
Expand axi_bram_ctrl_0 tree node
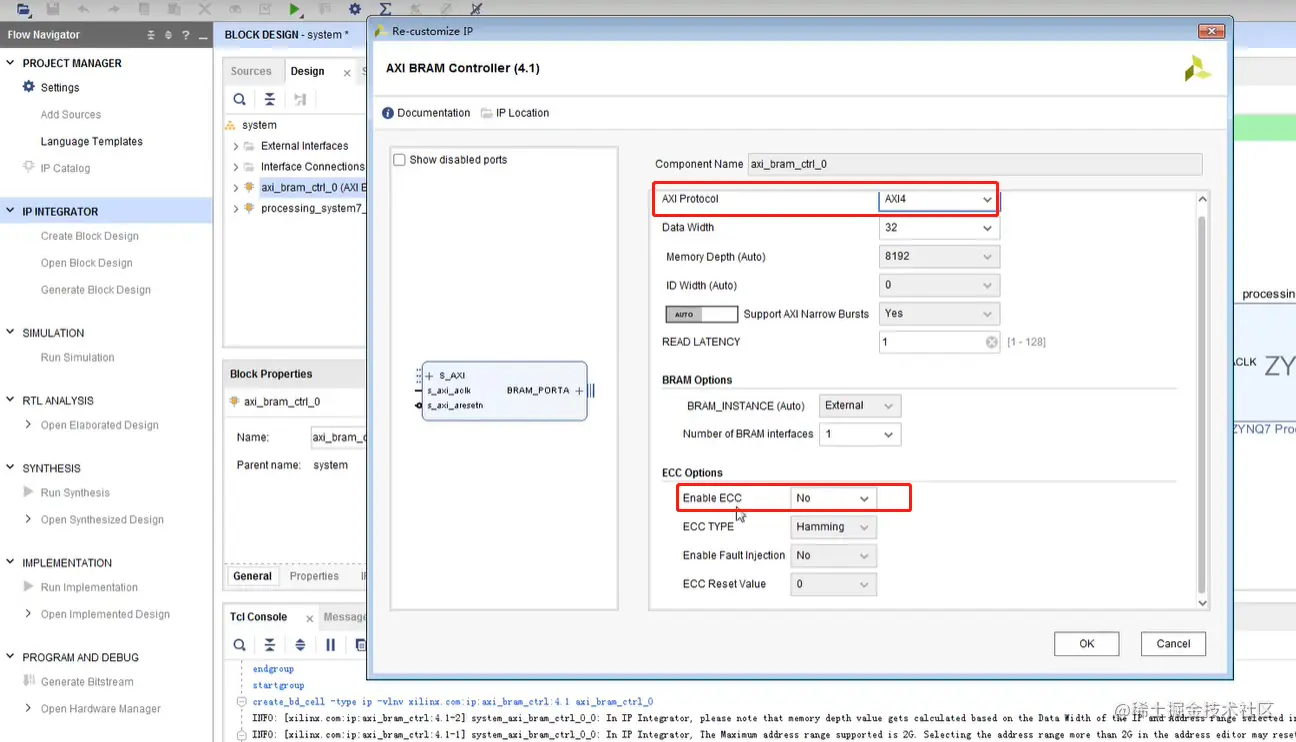[x=236, y=187]
